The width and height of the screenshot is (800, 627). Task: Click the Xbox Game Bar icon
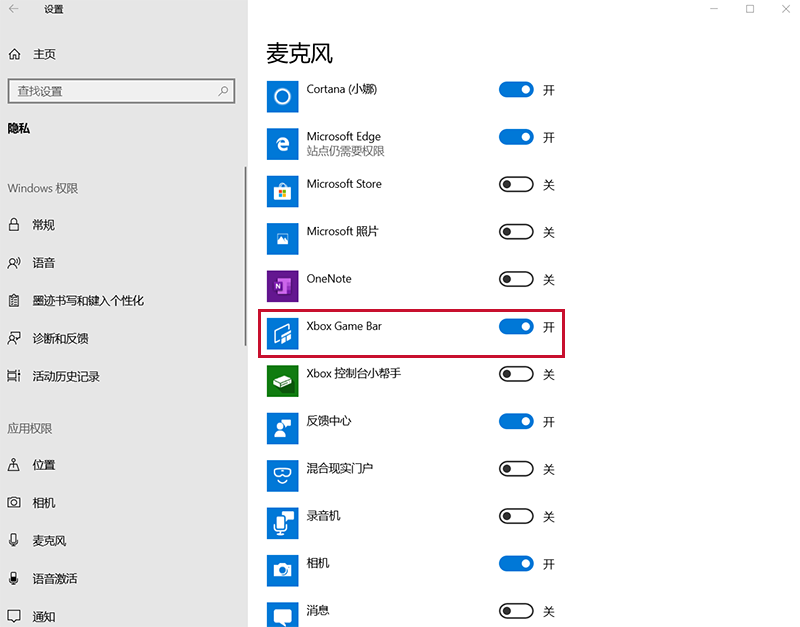(283, 333)
